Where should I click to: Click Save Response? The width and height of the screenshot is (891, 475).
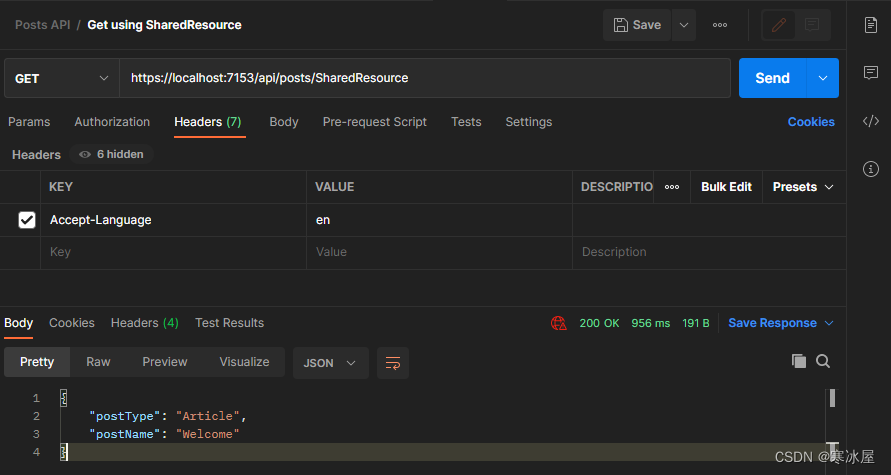pos(772,323)
